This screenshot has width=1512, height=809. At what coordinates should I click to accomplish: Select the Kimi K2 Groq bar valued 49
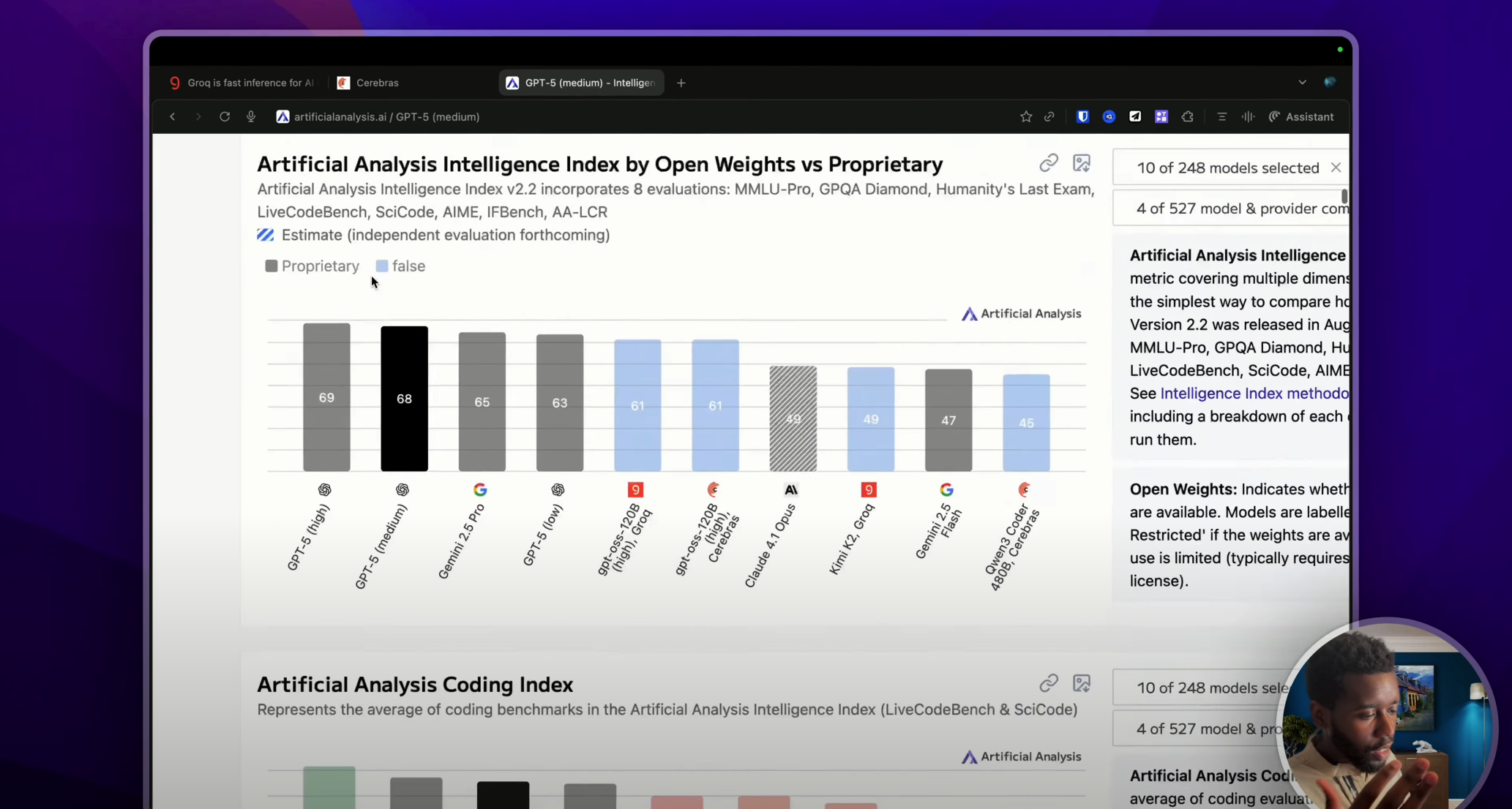(x=871, y=419)
